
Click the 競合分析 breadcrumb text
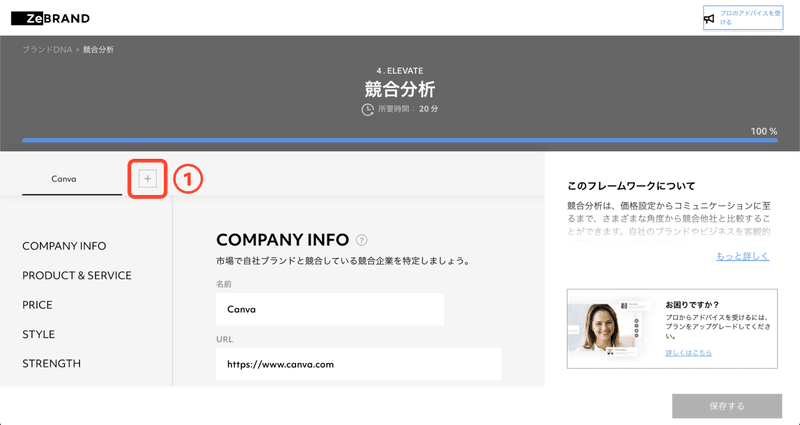(98, 50)
